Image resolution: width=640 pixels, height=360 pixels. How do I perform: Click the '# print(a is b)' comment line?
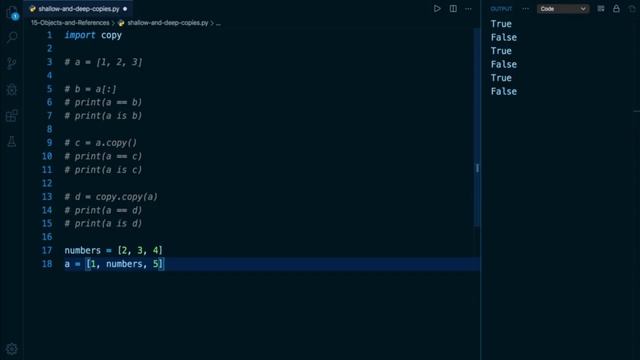click(x=103, y=116)
